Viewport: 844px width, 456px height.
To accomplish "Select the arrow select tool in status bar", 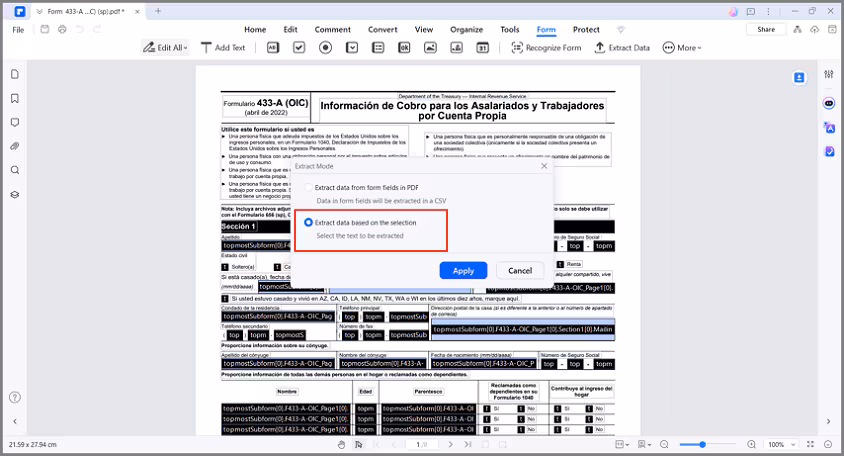I will pos(358,445).
